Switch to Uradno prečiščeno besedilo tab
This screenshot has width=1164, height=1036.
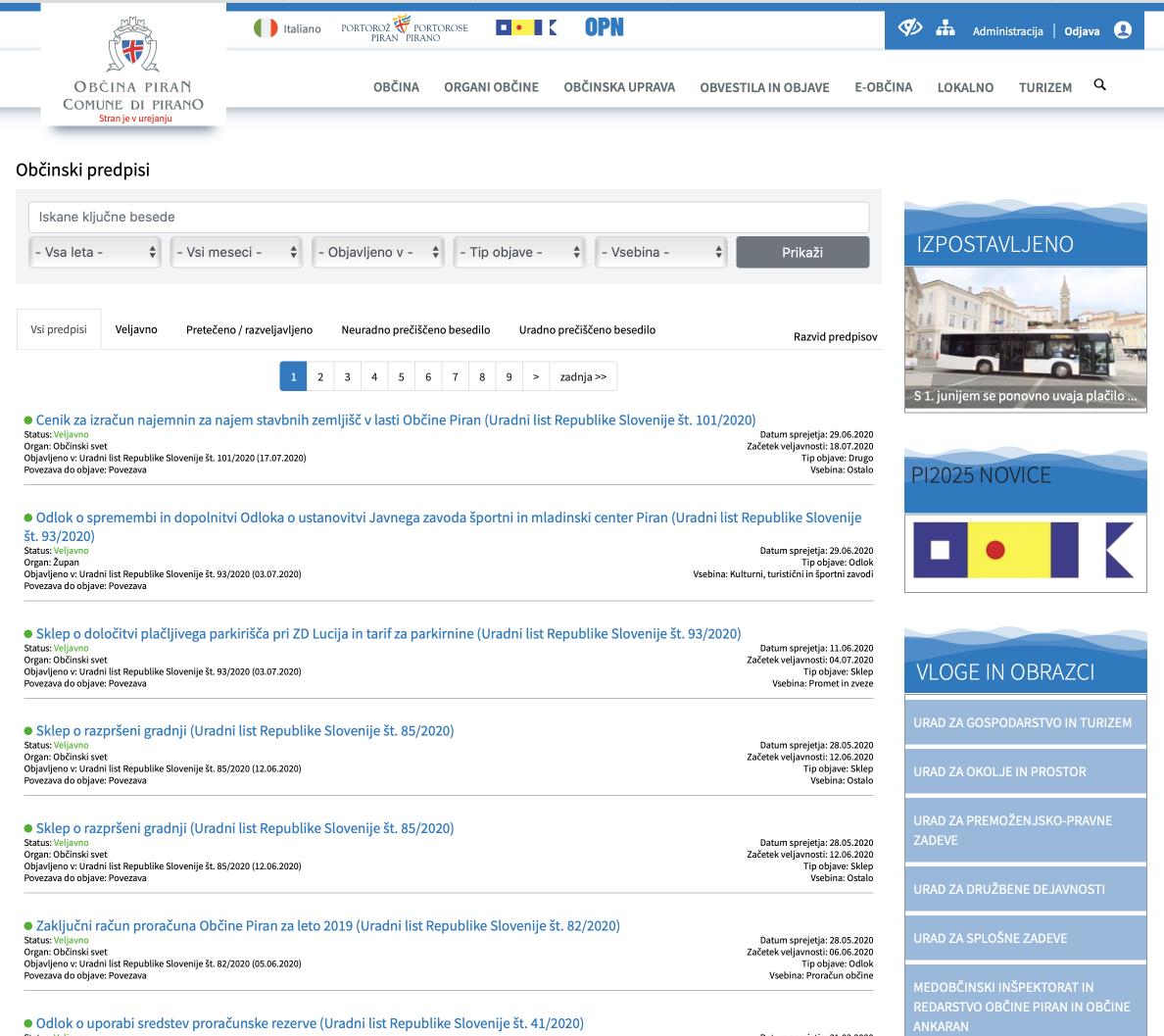pos(587,329)
